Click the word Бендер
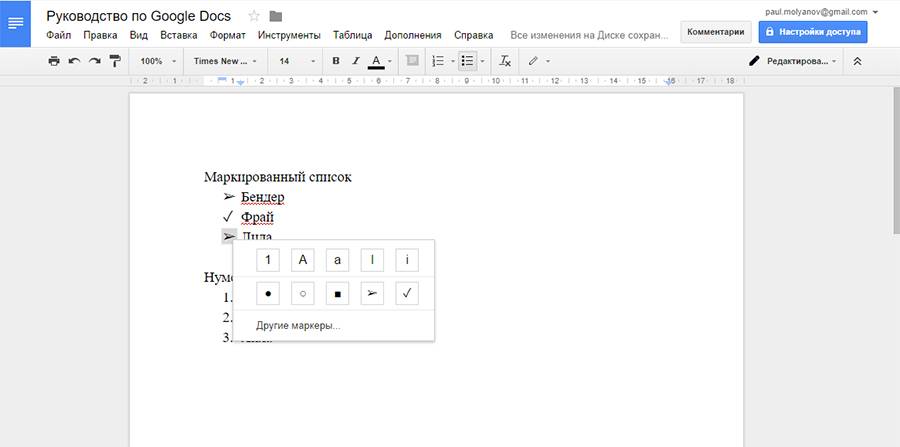Image resolution: width=900 pixels, height=447 pixels. (x=263, y=197)
